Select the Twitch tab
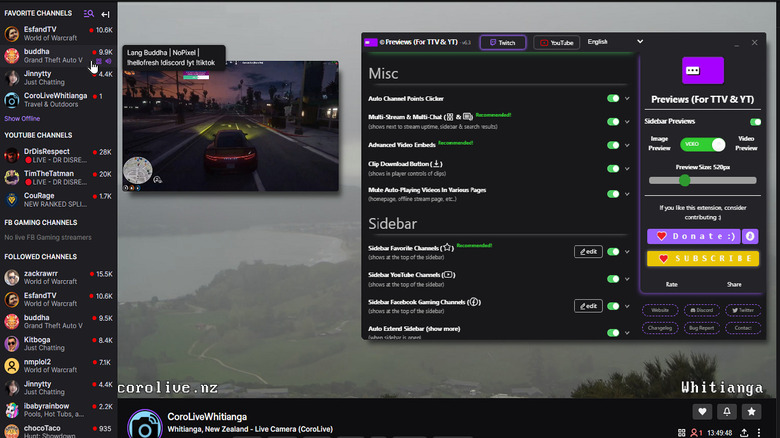Image resolution: width=780 pixels, height=438 pixels. tap(503, 43)
